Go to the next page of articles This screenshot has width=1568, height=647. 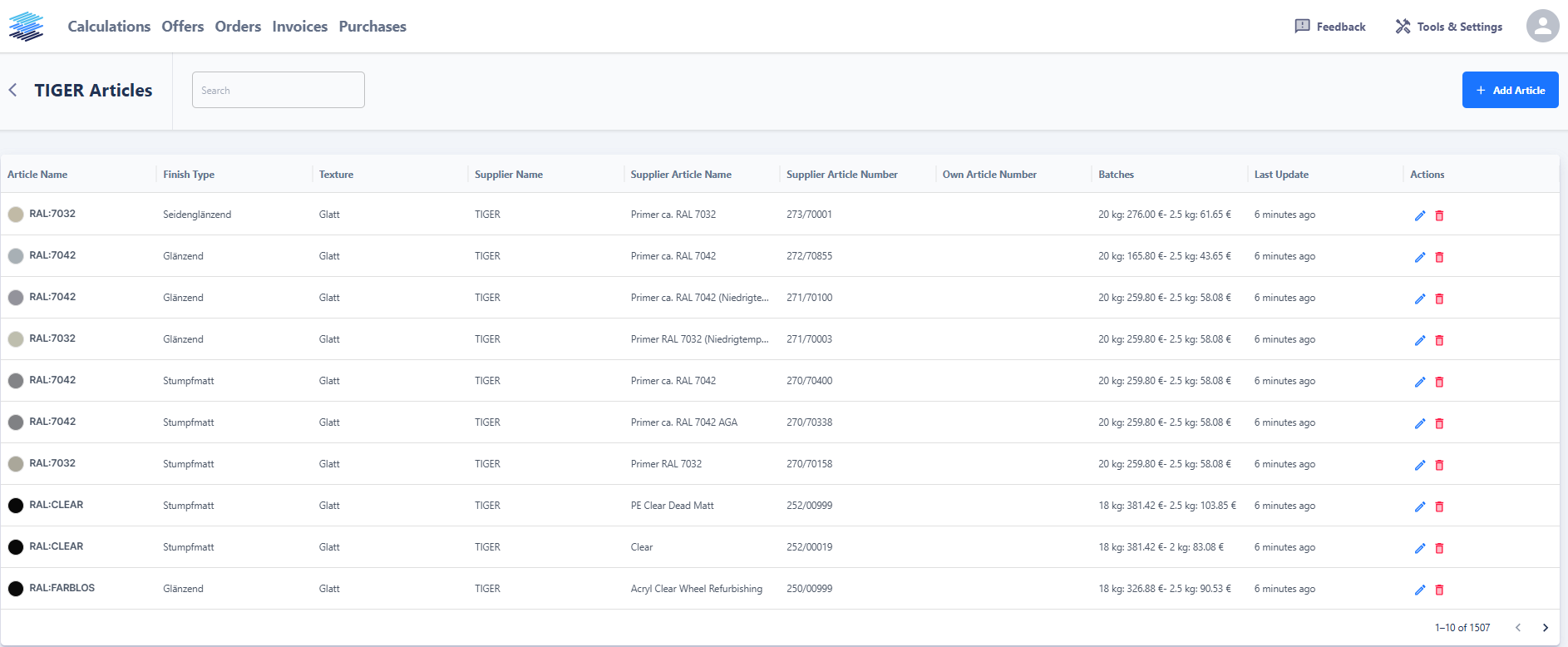click(1545, 628)
